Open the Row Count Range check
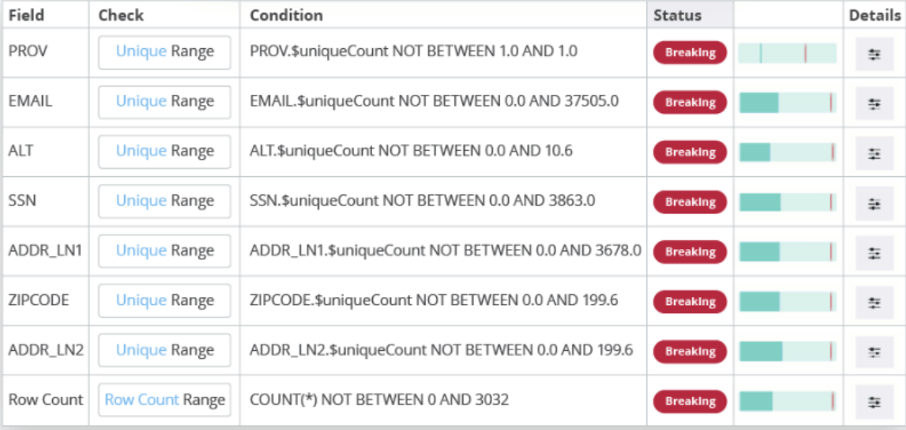The image size is (906, 430). (165, 400)
